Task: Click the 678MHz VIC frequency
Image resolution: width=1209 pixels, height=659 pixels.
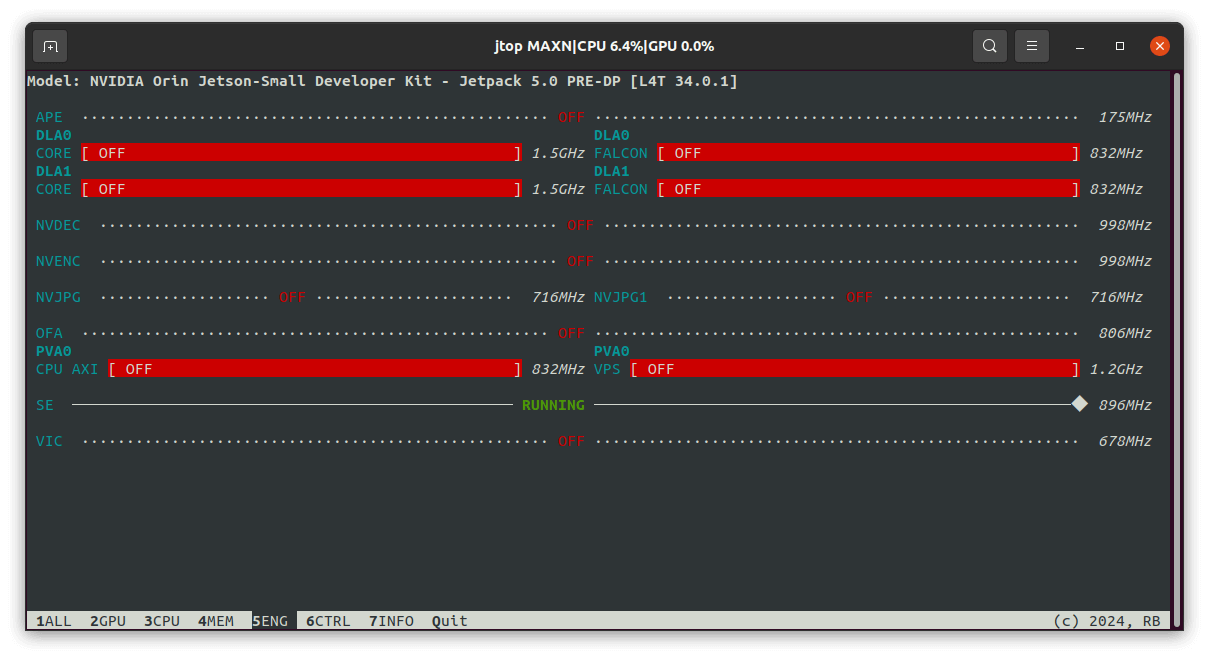Action: tap(1125, 441)
